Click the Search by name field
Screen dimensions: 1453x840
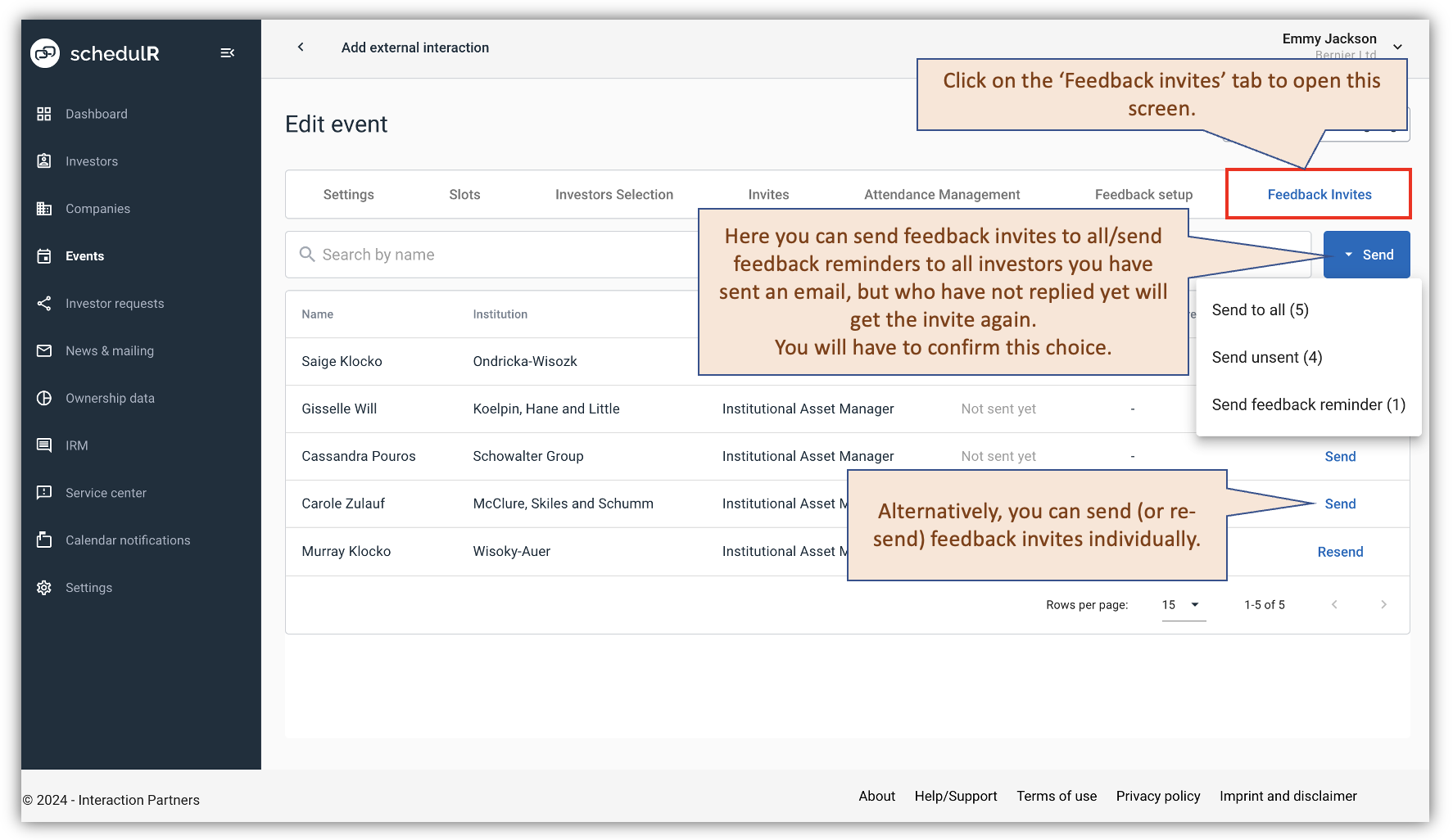coord(491,254)
